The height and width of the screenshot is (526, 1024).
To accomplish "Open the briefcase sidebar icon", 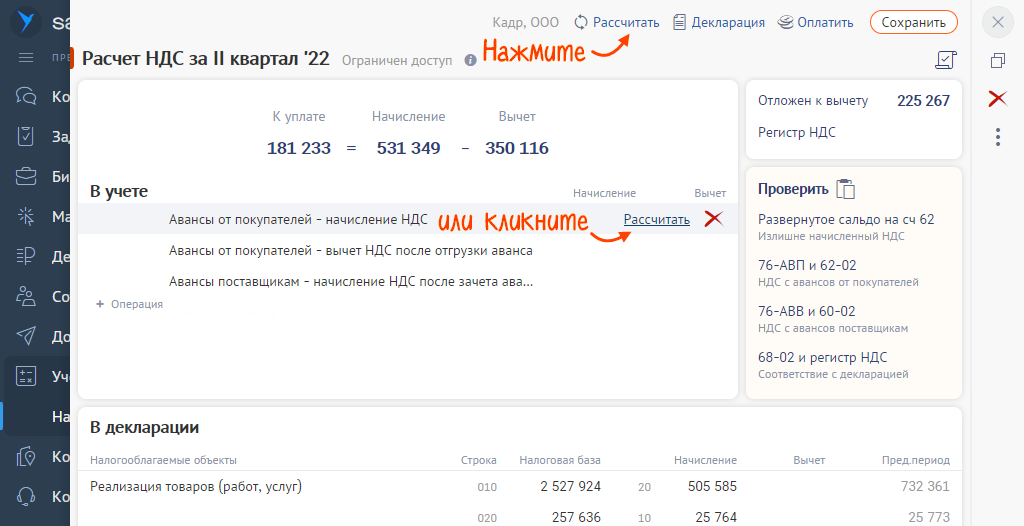I will click(x=25, y=176).
